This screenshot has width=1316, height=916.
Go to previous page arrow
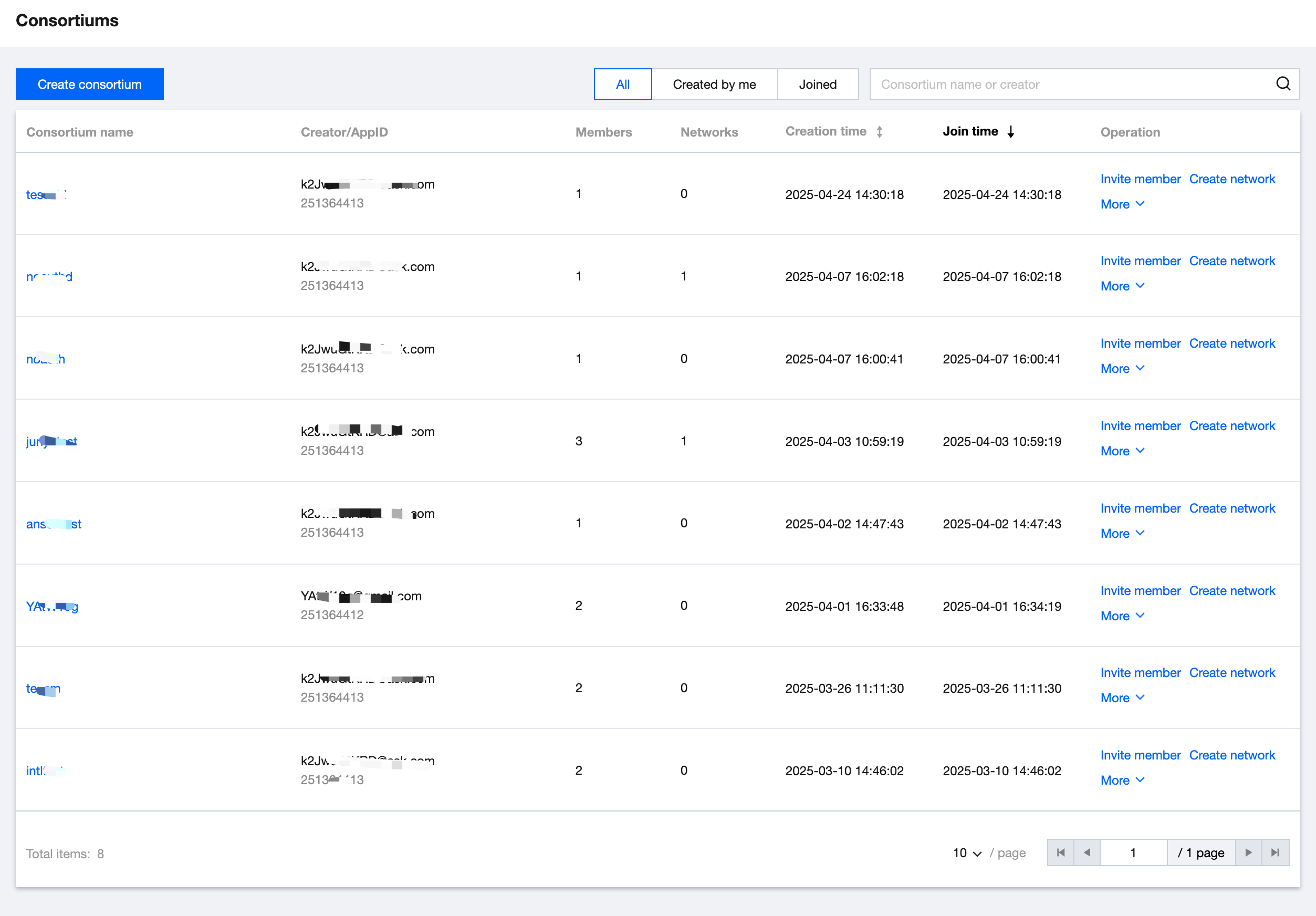pos(1087,852)
